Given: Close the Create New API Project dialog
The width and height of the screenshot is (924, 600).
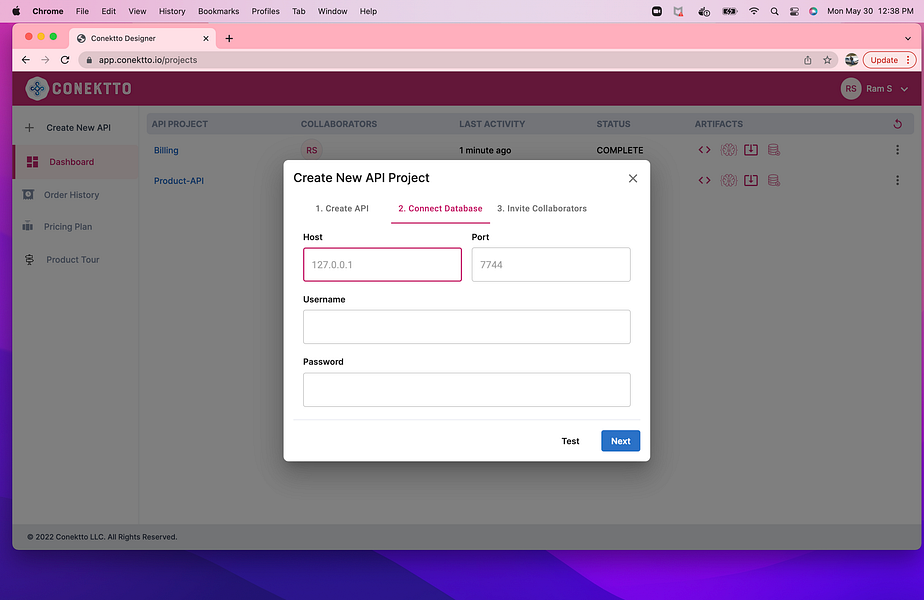Looking at the screenshot, I should point(632,178).
